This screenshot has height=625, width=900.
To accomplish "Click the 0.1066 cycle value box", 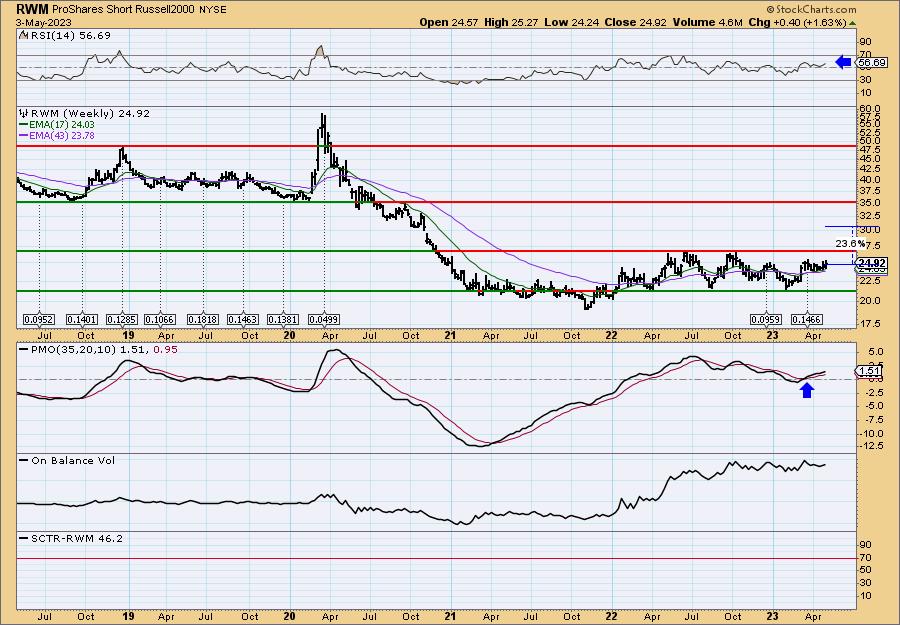I will [x=160, y=319].
